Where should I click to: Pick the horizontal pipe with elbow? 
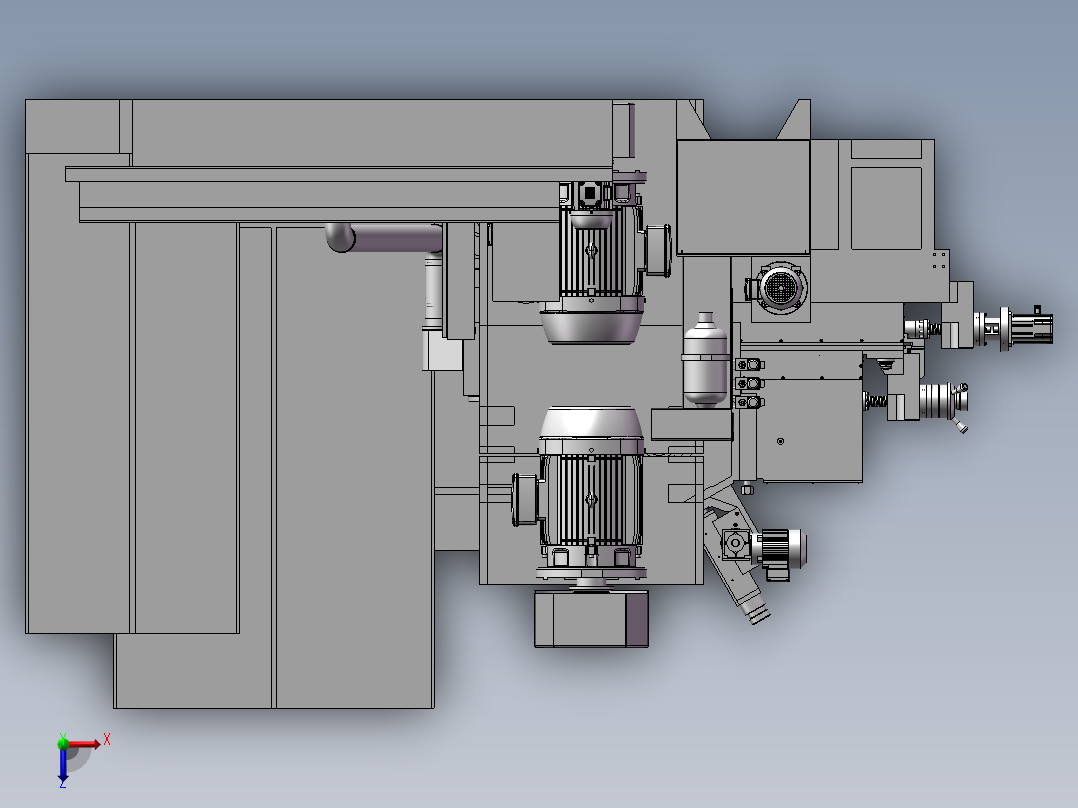pyautogui.click(x=384, y=237)
